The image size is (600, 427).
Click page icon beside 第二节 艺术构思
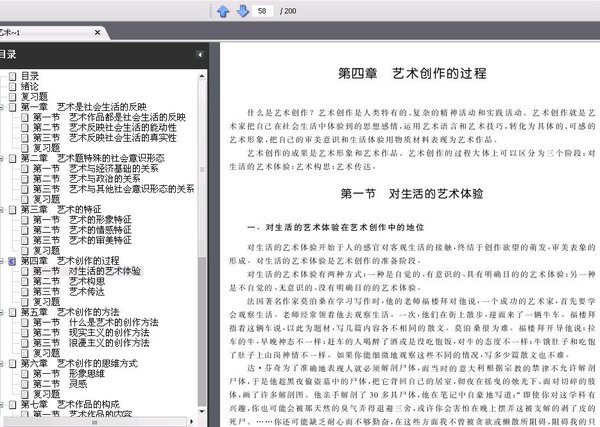pos(25,282)
